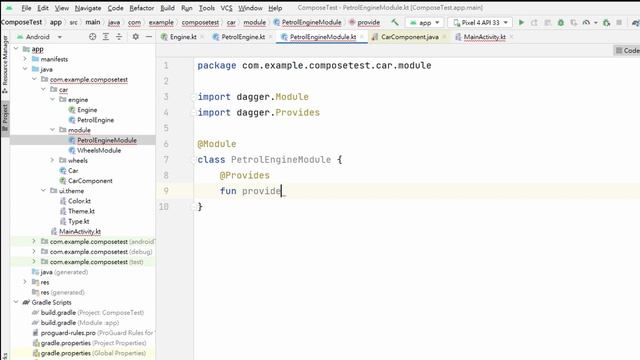Screen dimensions: 640x360
Task: Open the Android project view dropdown
Action: click(39, 37)
